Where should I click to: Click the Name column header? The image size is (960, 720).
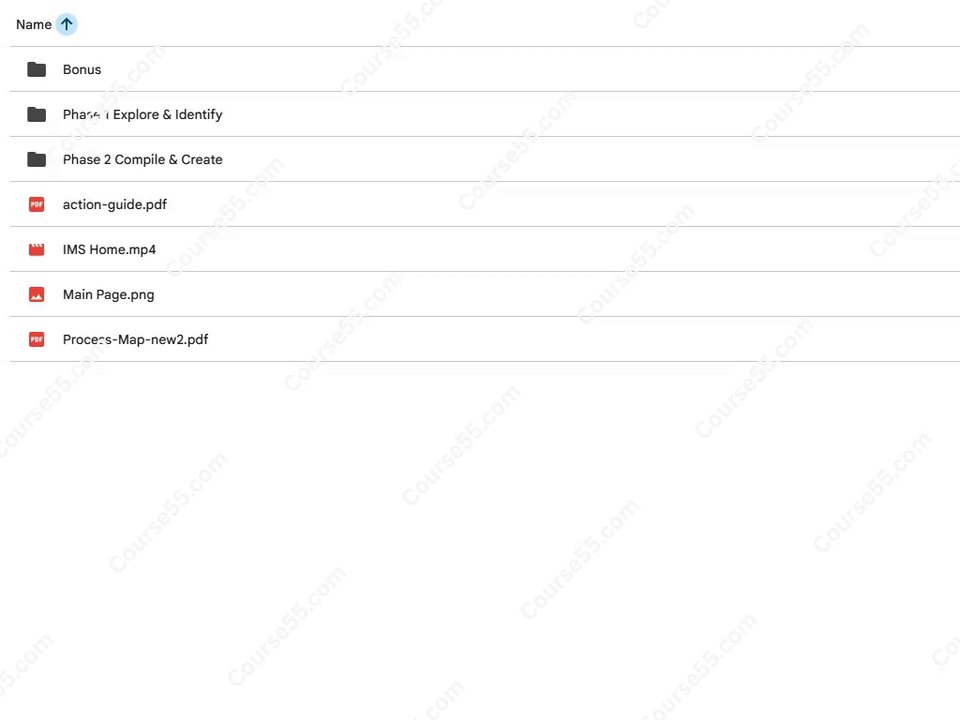coord(34,24)
